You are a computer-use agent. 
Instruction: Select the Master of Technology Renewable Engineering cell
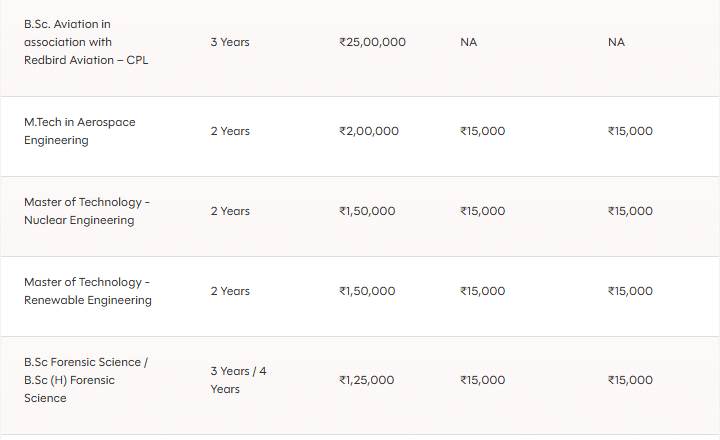(87, 291)
